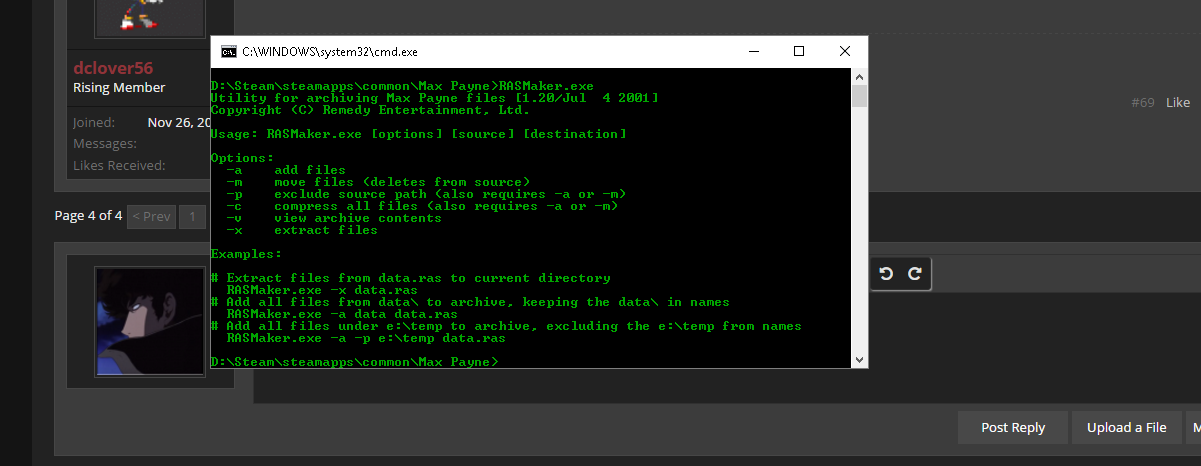Click the cmd.exe window title icon
1201x466 pixels.
(x=228, y=51)
